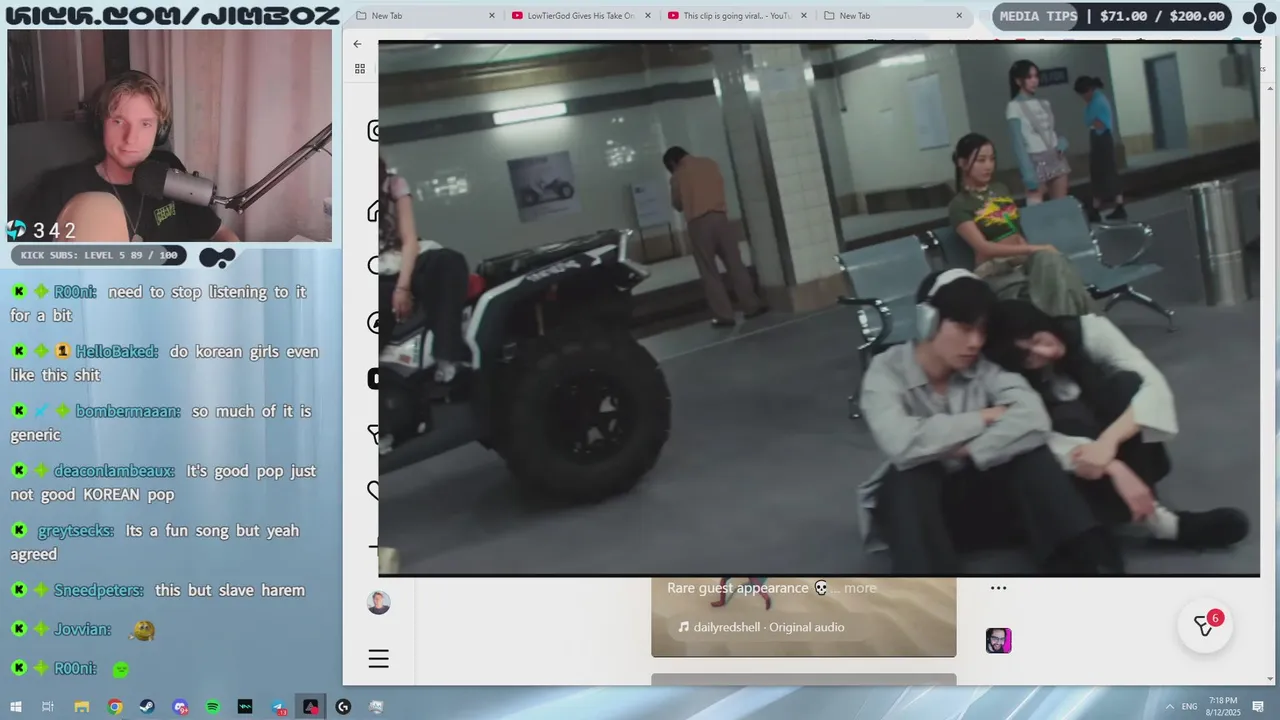The image size is (1280, 720).
Task: Open Task View on the taskbar
Action: click(47, 707)
